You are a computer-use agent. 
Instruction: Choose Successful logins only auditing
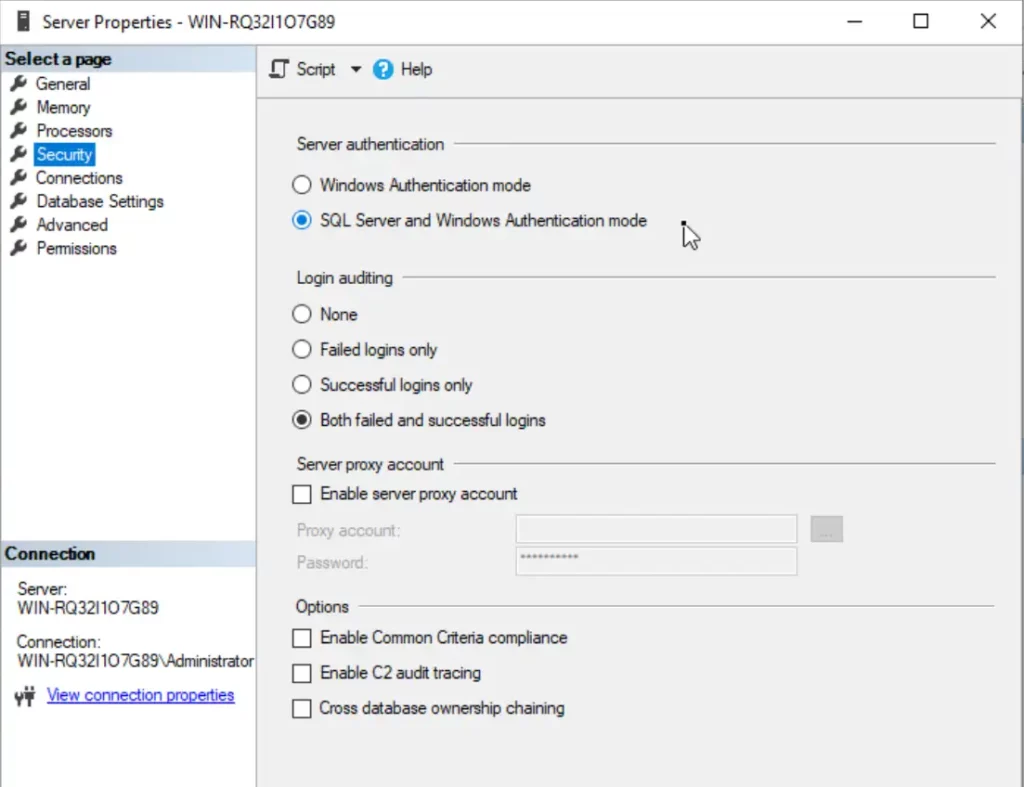click(382, 385)
